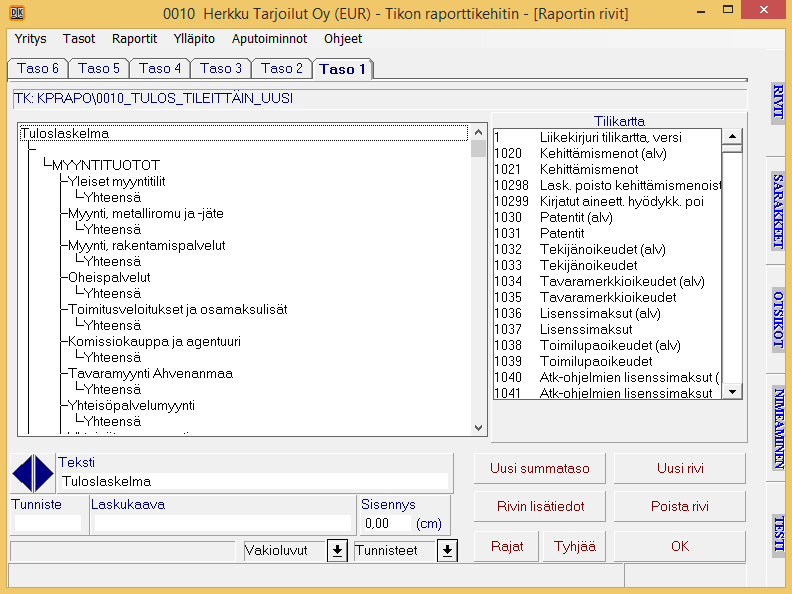Screen dimensions: 792x594
Task: Select Yhteisöpalvelumyynti tree row
Action: [x=131, y=405]
